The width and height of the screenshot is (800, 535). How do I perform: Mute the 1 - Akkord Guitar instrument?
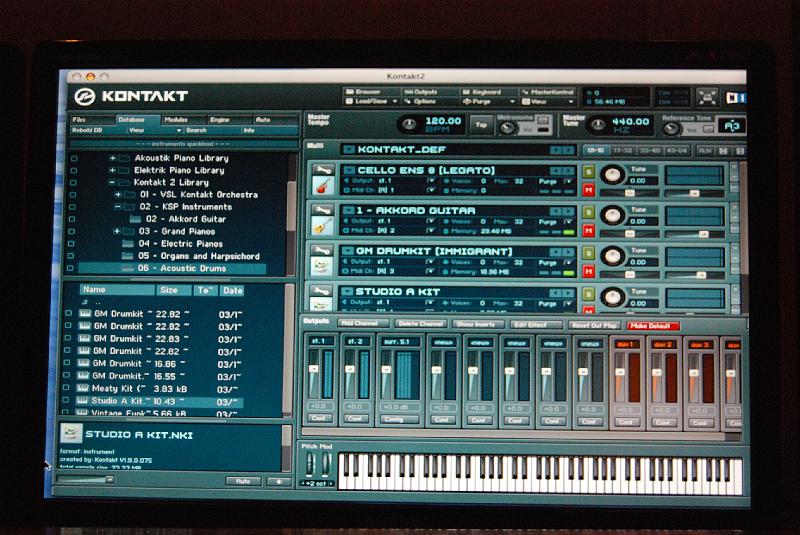(589, 231)
